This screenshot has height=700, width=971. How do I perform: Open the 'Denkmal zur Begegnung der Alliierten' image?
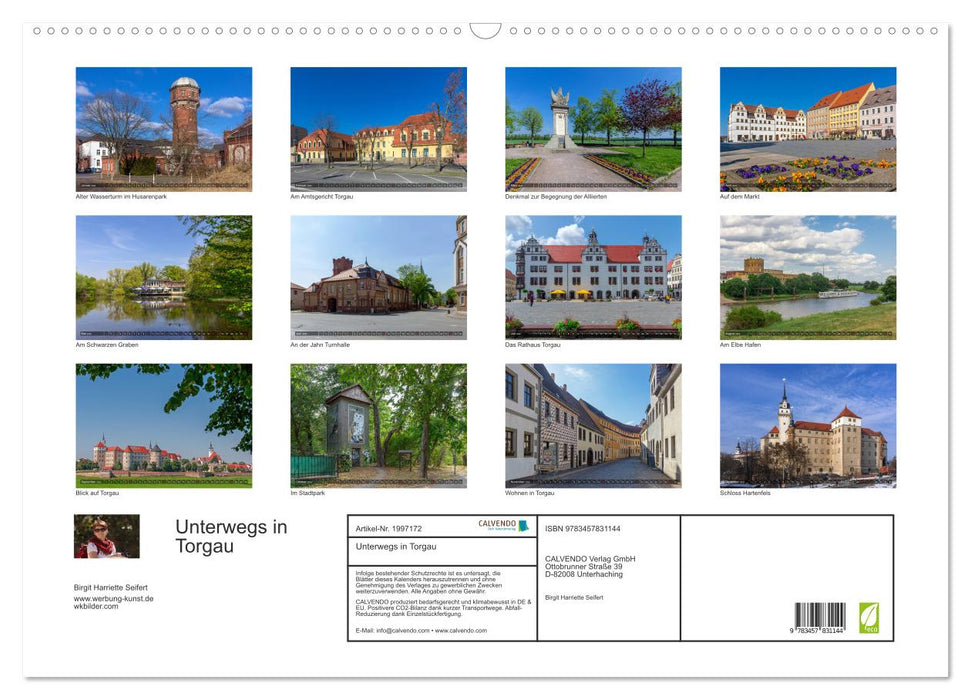[x=592, y=128]
